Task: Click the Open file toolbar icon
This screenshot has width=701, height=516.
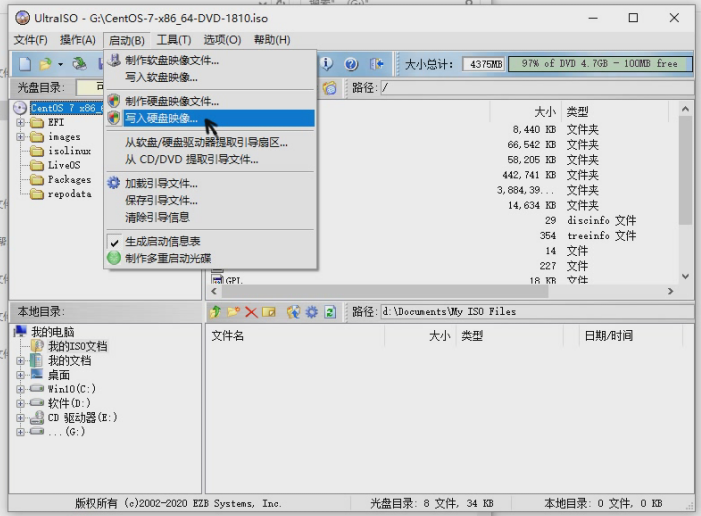Action: point(45,64)
